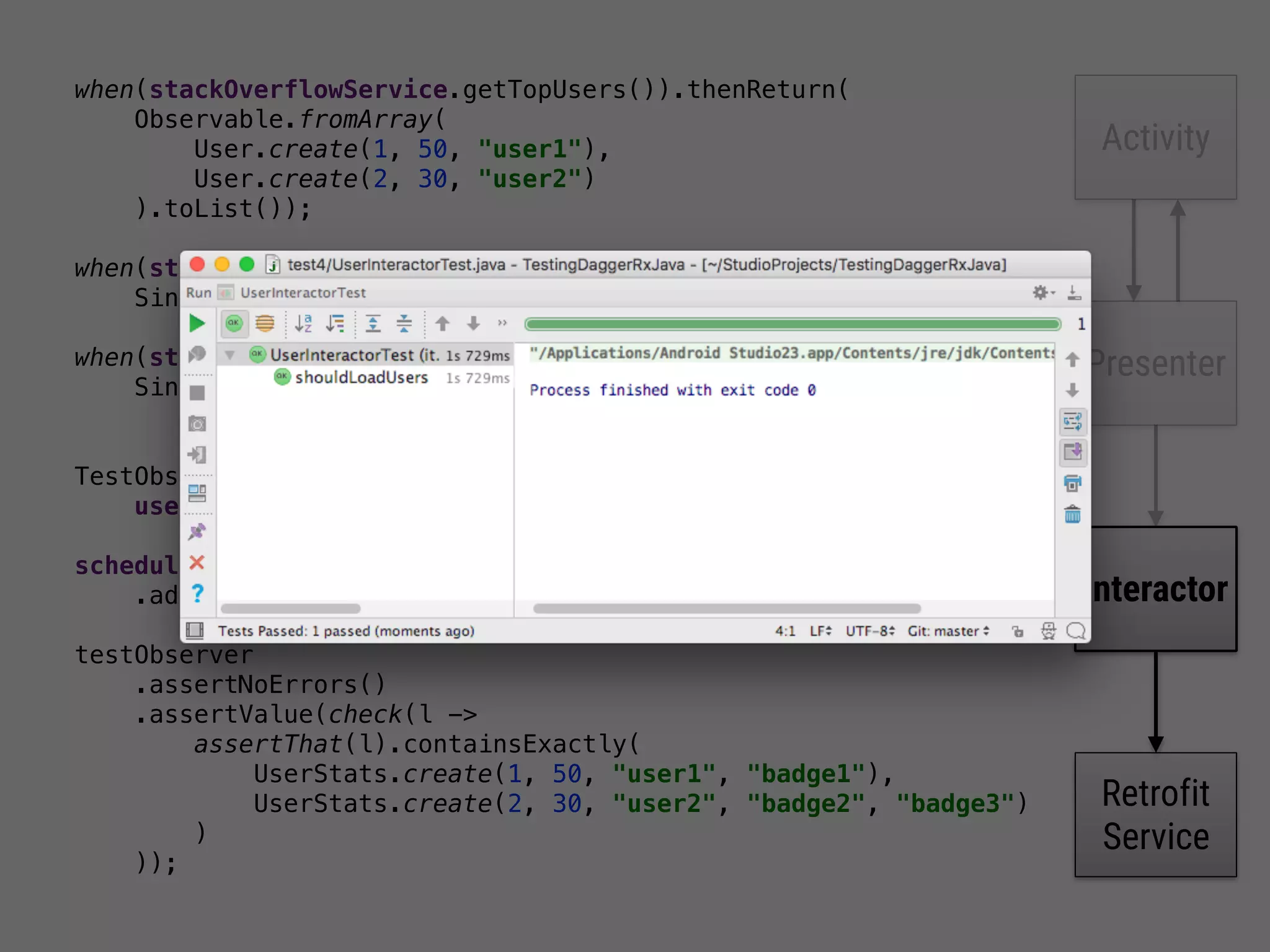Collapse all test tree nodes

pos(404,323)
